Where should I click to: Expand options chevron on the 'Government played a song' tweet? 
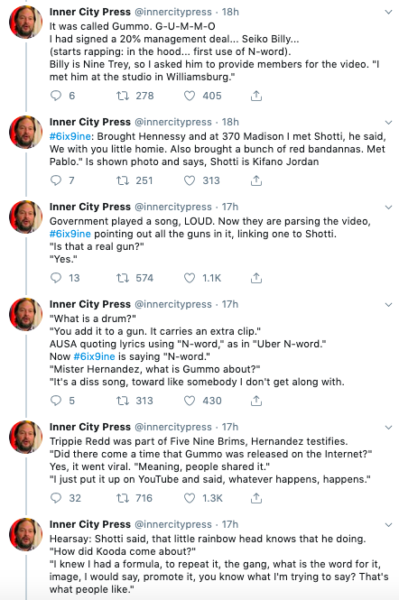pyautogui.click(x=388, y=207)
